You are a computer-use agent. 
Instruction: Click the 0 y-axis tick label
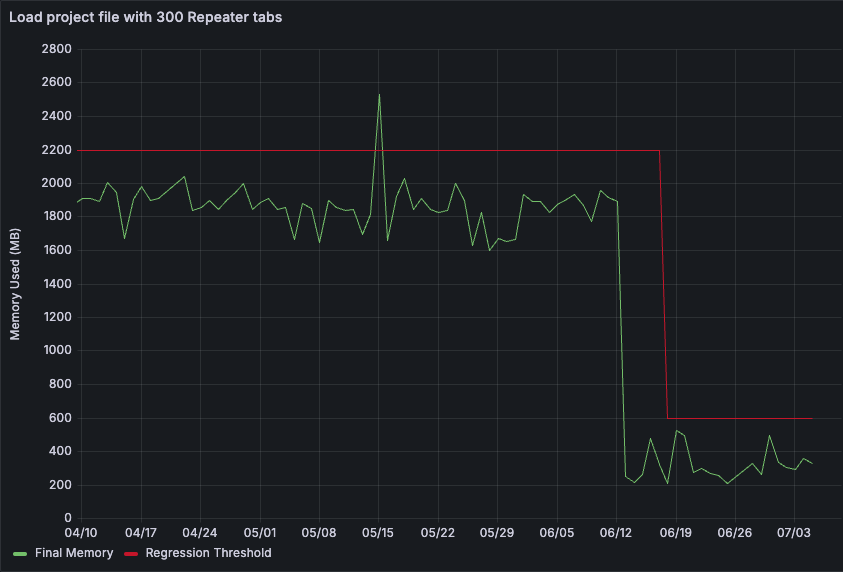68,518
